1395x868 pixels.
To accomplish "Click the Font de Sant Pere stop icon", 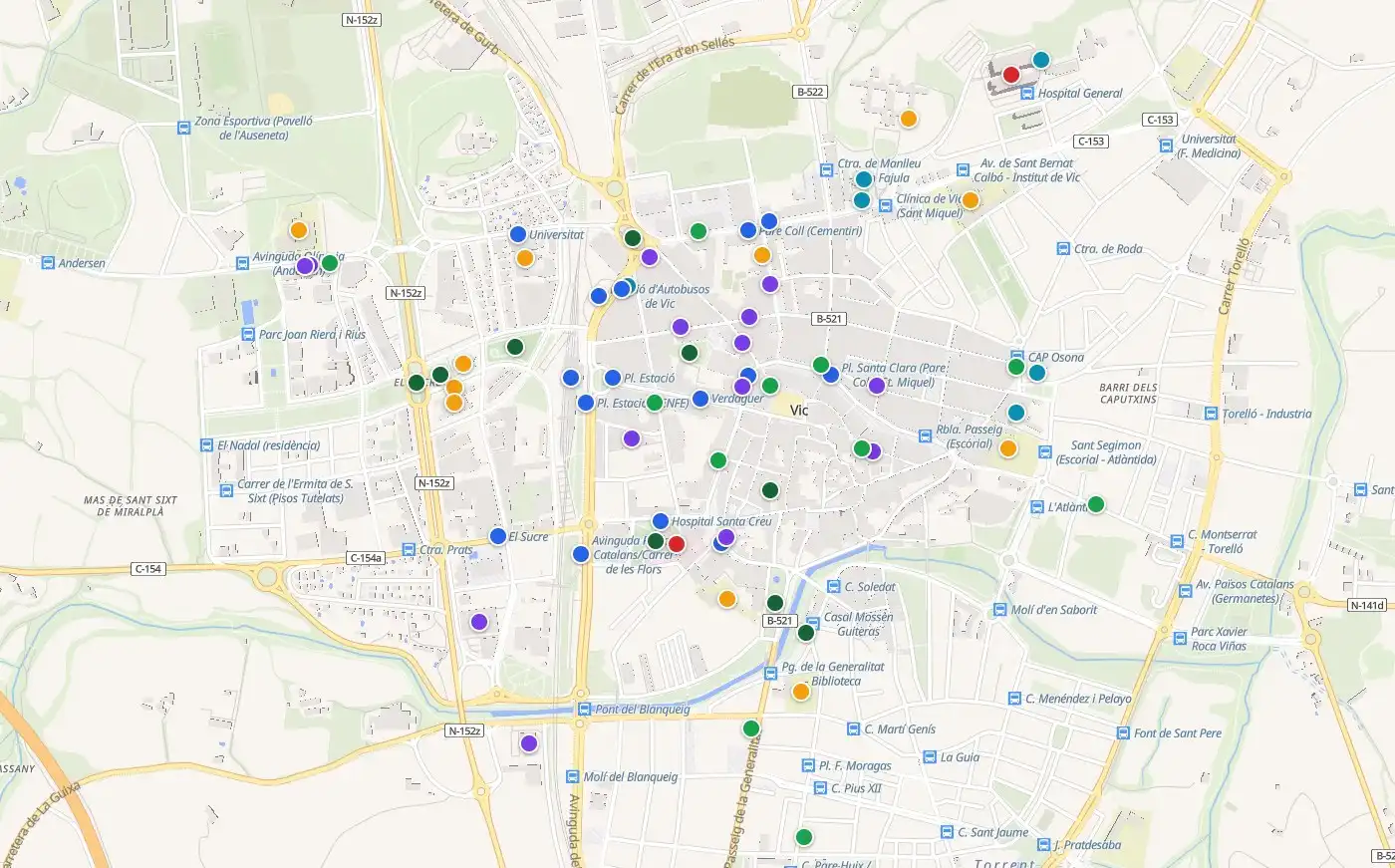I will 1123,733.
